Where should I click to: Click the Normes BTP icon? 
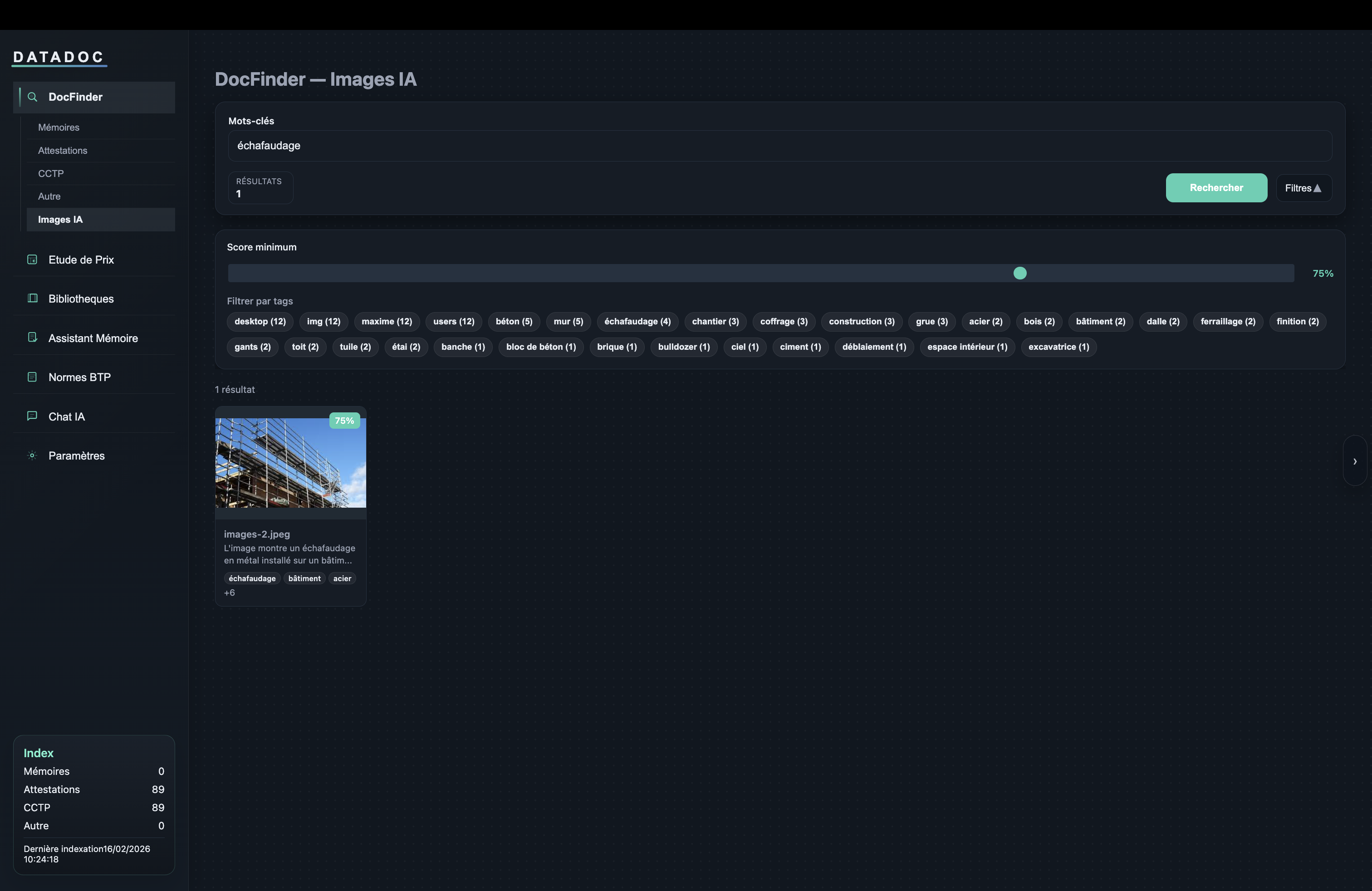pos(32,377)
